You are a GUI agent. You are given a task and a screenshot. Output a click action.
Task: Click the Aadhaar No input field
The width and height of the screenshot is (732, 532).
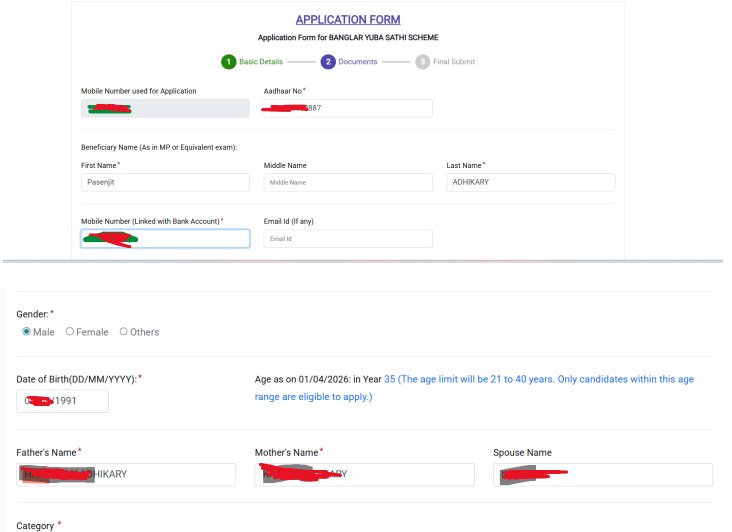(x=348, y=108)
